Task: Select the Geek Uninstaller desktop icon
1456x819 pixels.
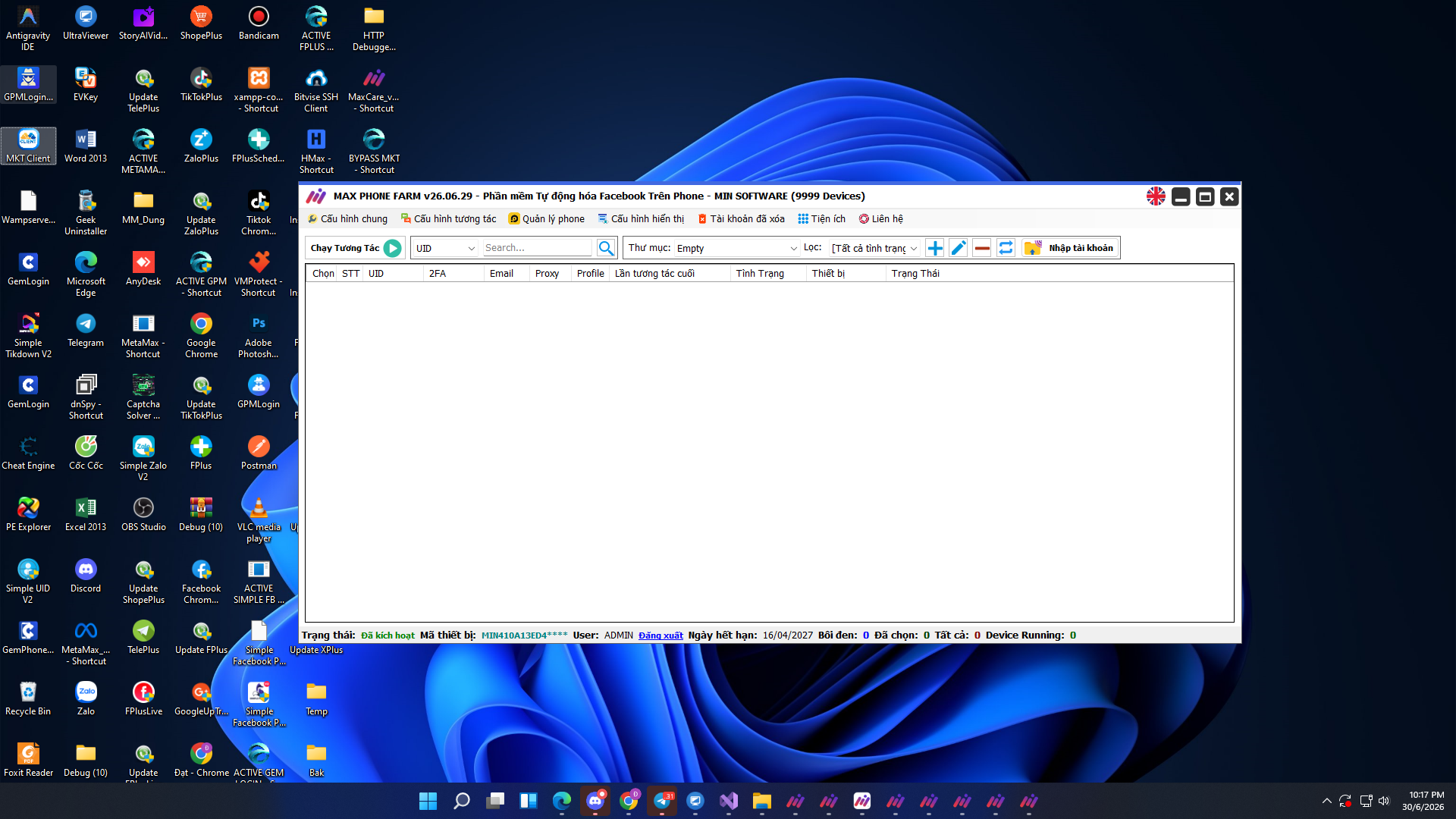Action: [86, 213]
